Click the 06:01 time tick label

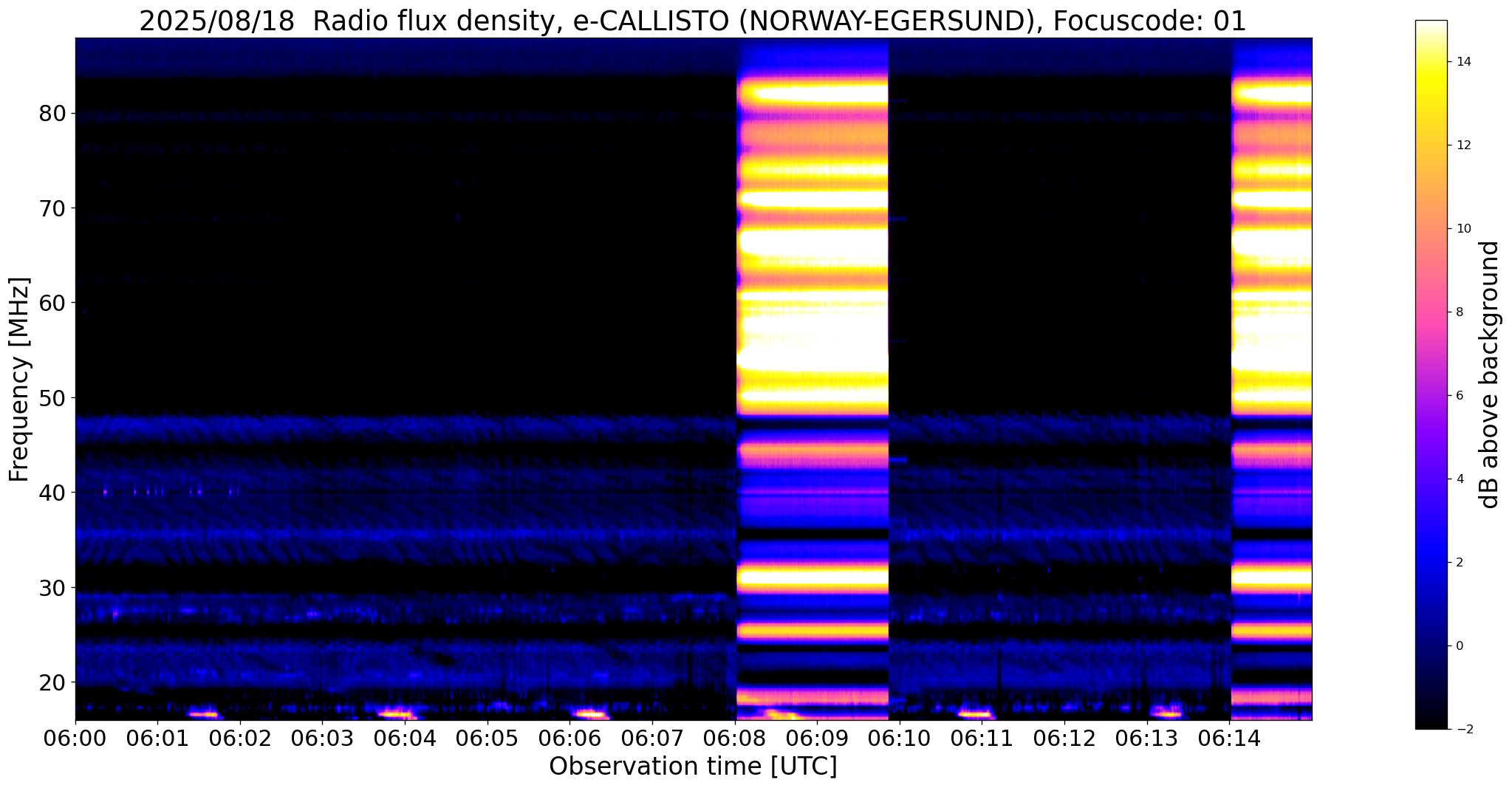pyautogui.click(x=157, y=739)
